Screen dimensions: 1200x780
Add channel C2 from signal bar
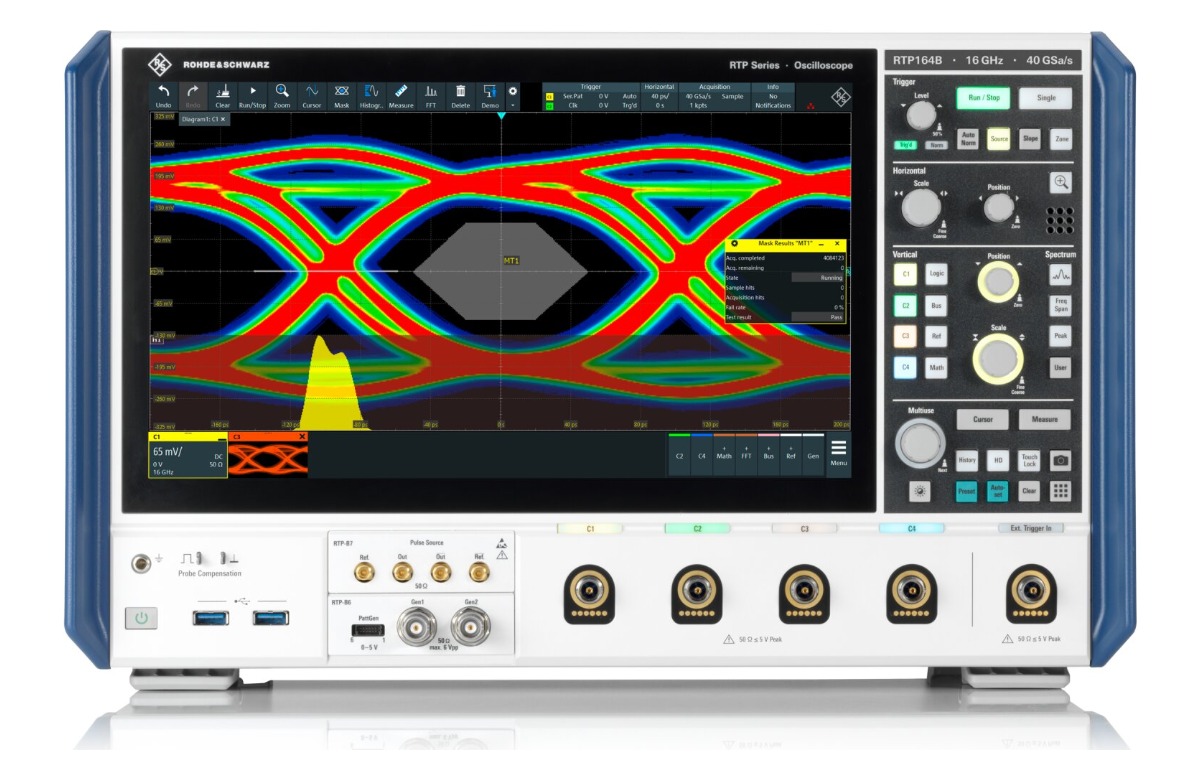point(679,453)
